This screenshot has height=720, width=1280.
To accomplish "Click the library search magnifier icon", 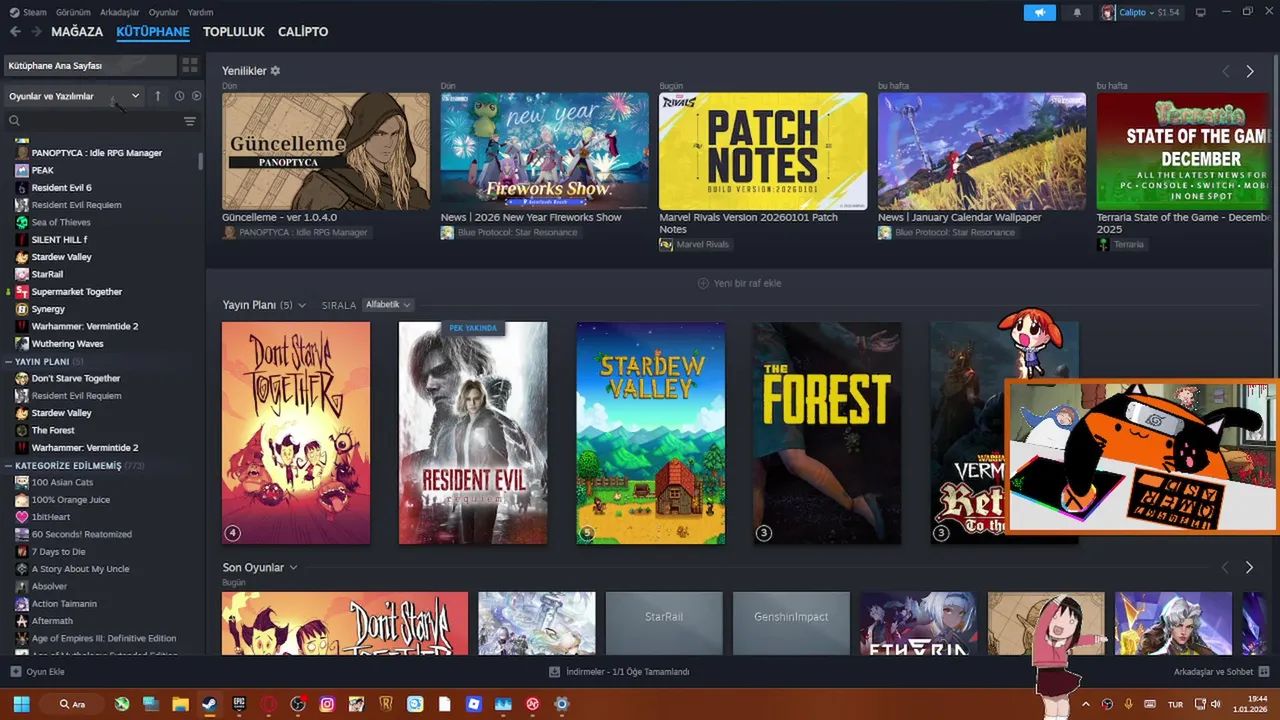I will click(x=14, y=121).
